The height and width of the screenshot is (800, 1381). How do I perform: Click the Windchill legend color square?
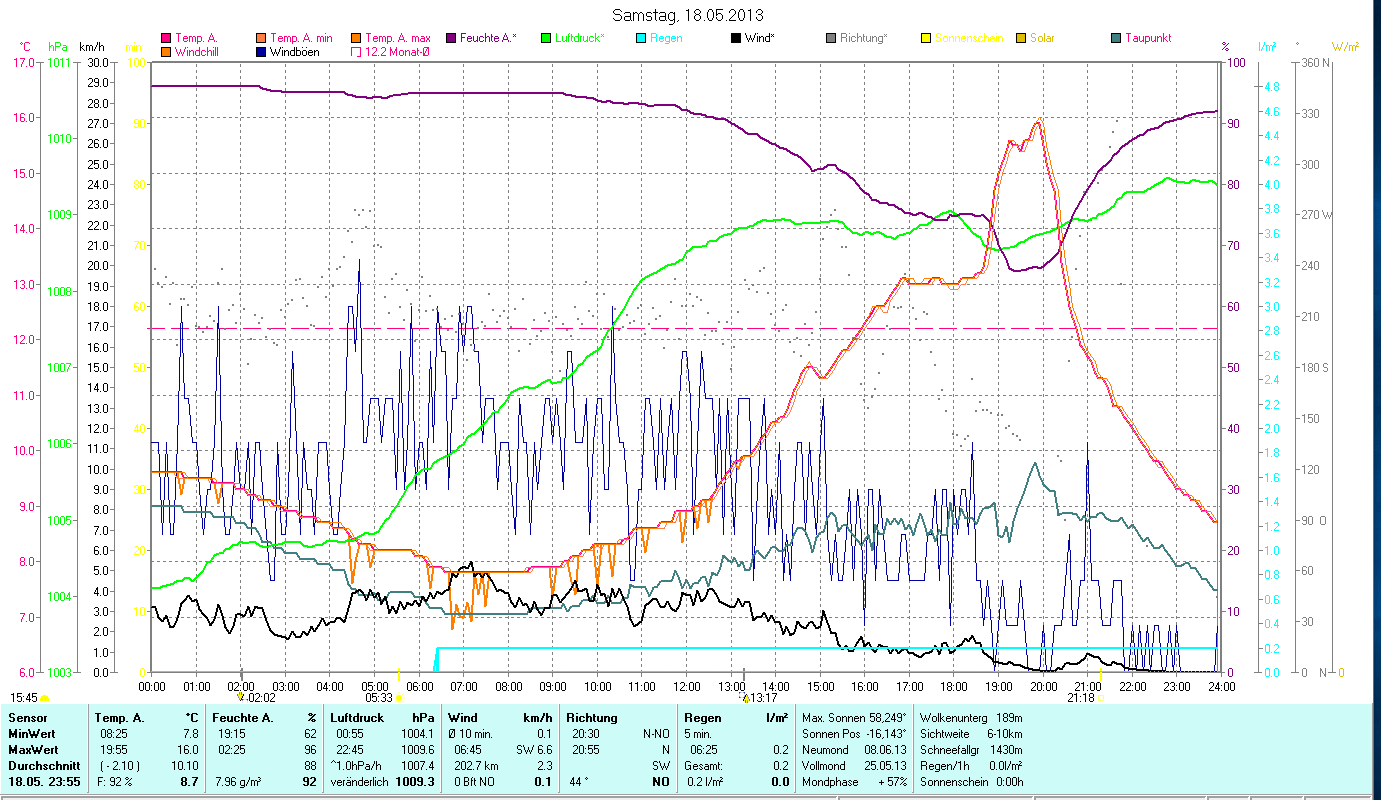[166, 51]
